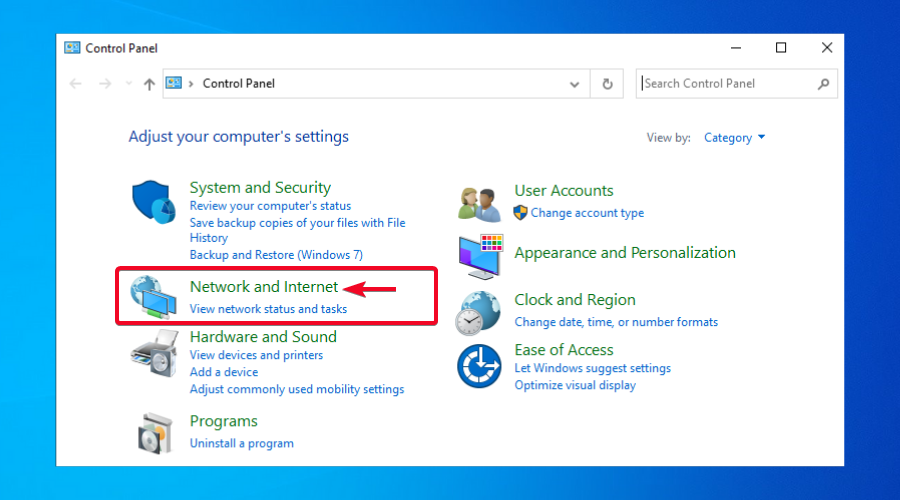This screenshot has width=900, height=500.
Task: Click the Control Panel address path text
Action: pos(239,84)
